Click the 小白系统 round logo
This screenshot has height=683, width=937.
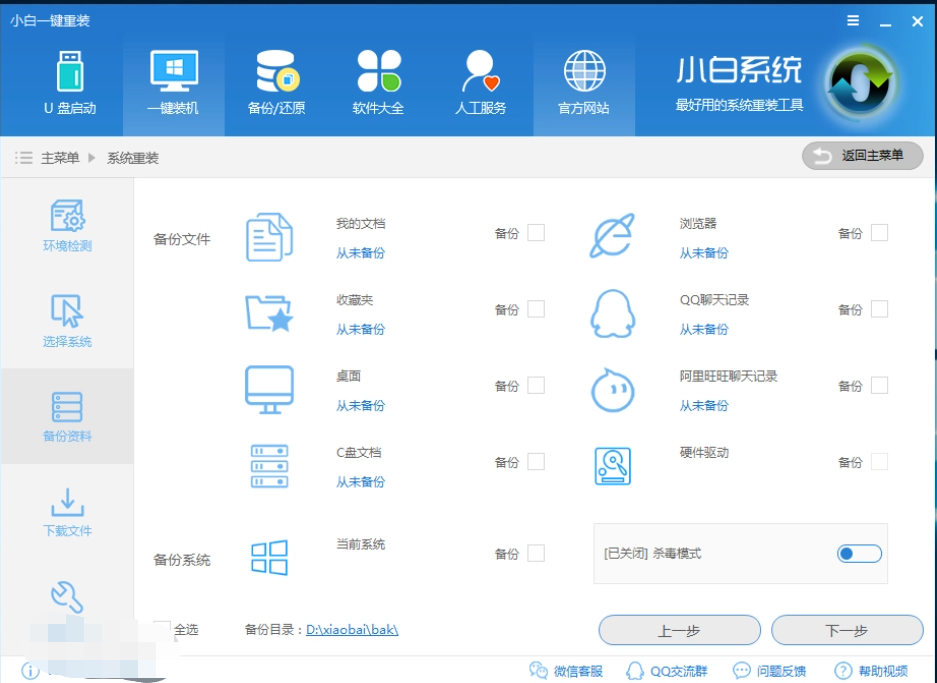pos(861,83)
